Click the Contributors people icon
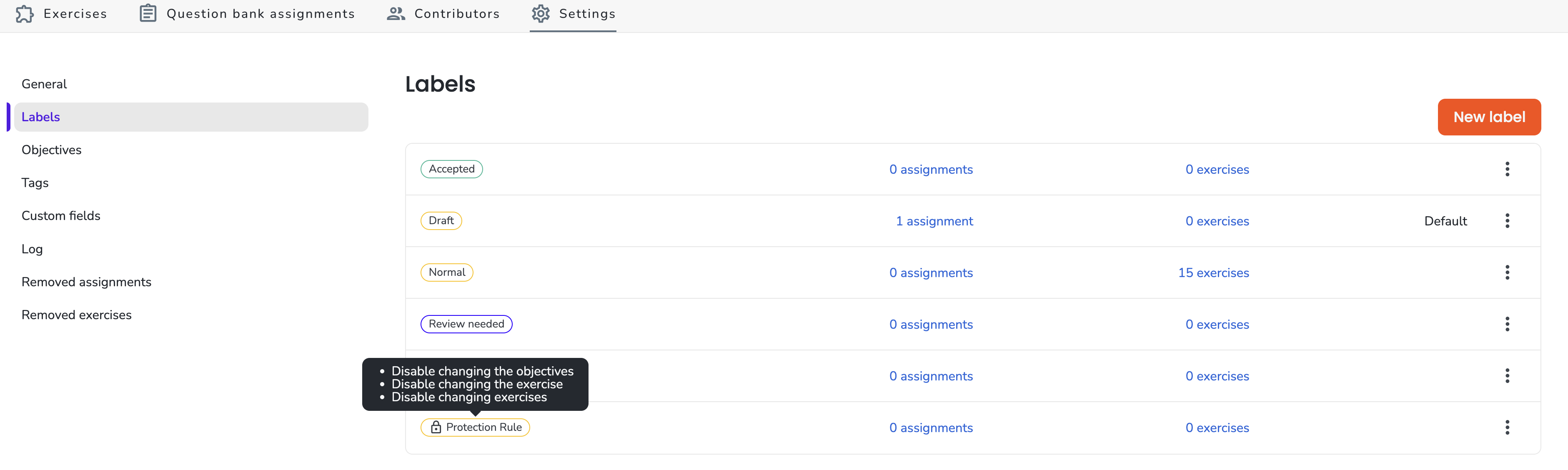 coord(396,13)
